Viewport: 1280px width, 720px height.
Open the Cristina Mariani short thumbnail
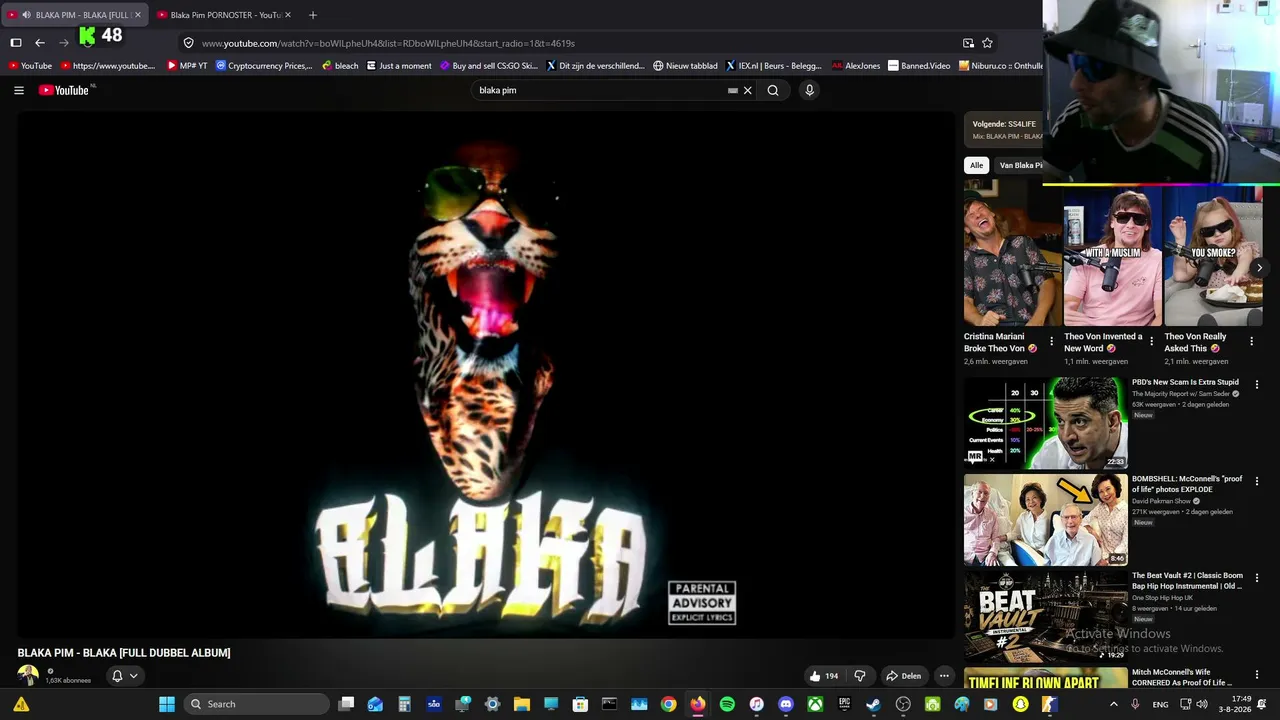coord(1013,253)
